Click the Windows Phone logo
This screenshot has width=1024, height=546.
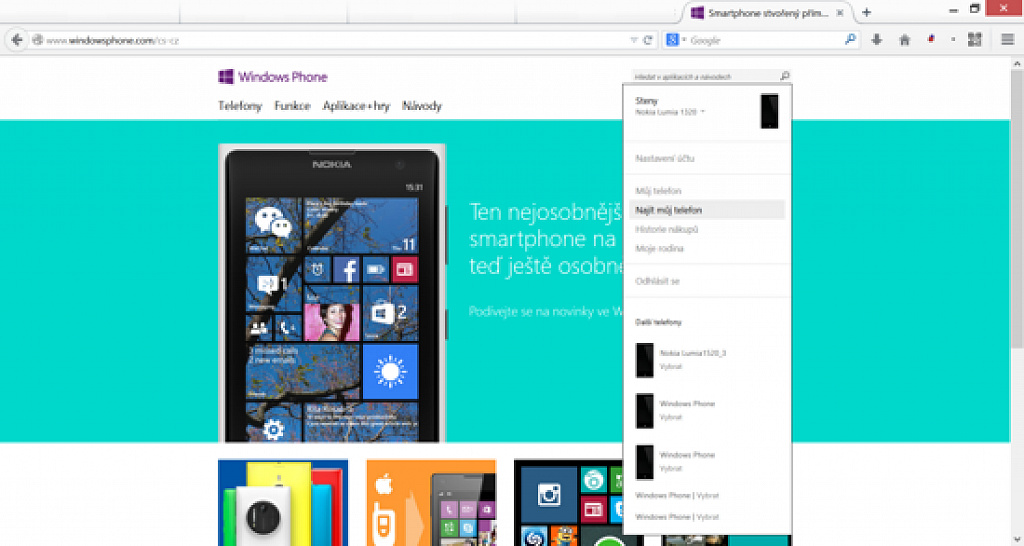click(x=272, y=77)
